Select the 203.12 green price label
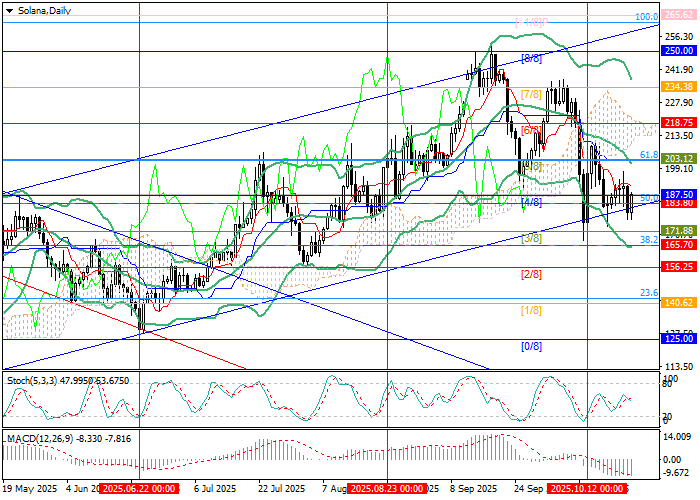This screenshot has width=700, height=500. coord(679,158)
